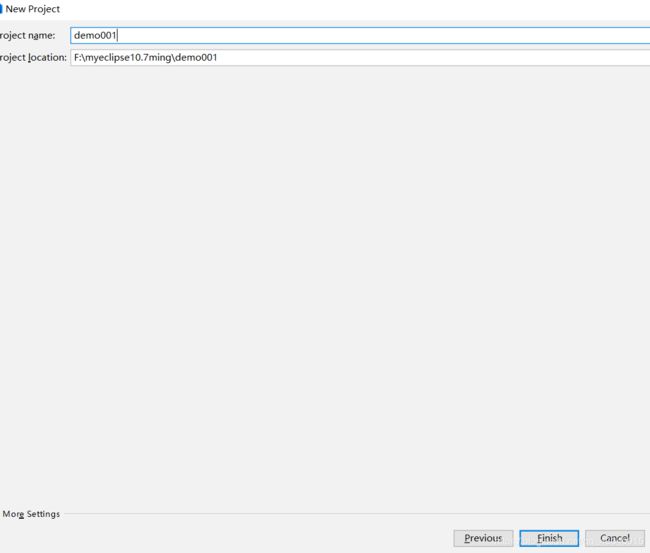The image size is (650, 553).
Task: Click the New Project title bar text
Action: point(33,9)
